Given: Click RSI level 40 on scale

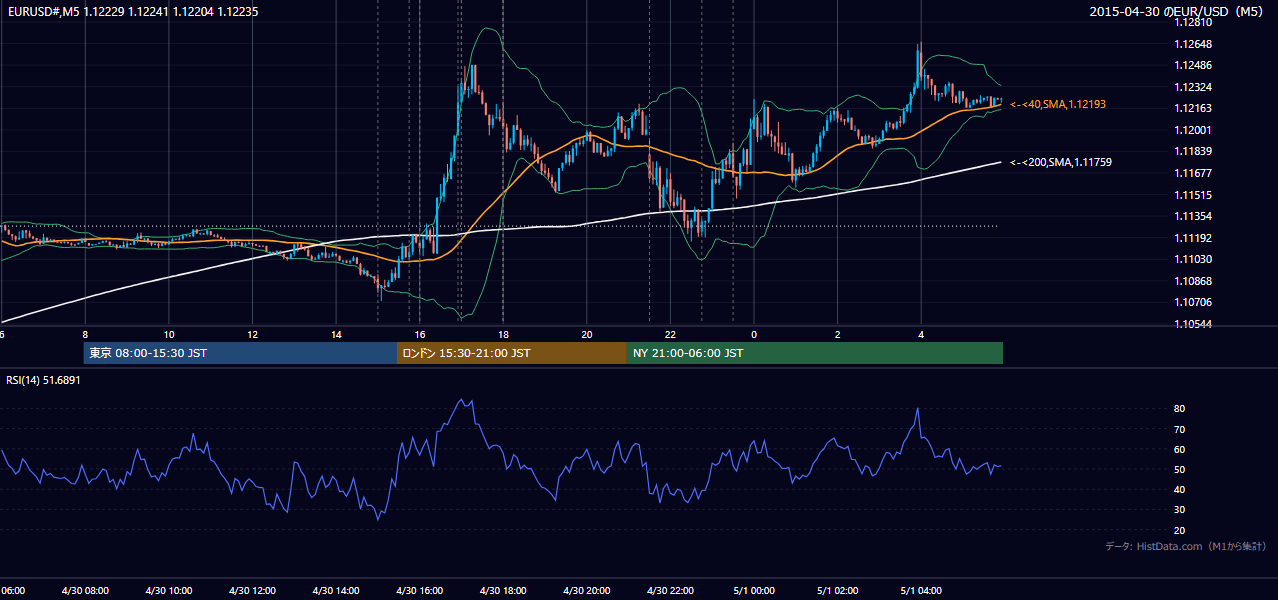Looking at the screenshot, I should coord(1180,489).
